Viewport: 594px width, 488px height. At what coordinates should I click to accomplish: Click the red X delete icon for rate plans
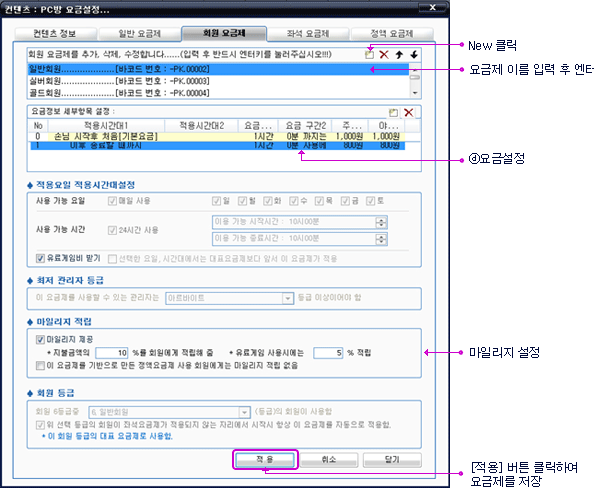pyautogui.click(x=384, y=55)
